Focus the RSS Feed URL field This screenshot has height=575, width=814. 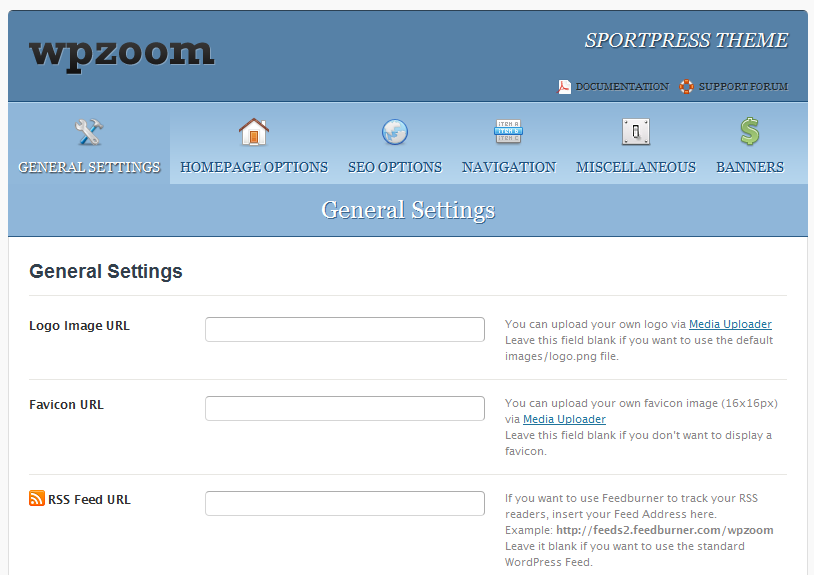point(345,503)
